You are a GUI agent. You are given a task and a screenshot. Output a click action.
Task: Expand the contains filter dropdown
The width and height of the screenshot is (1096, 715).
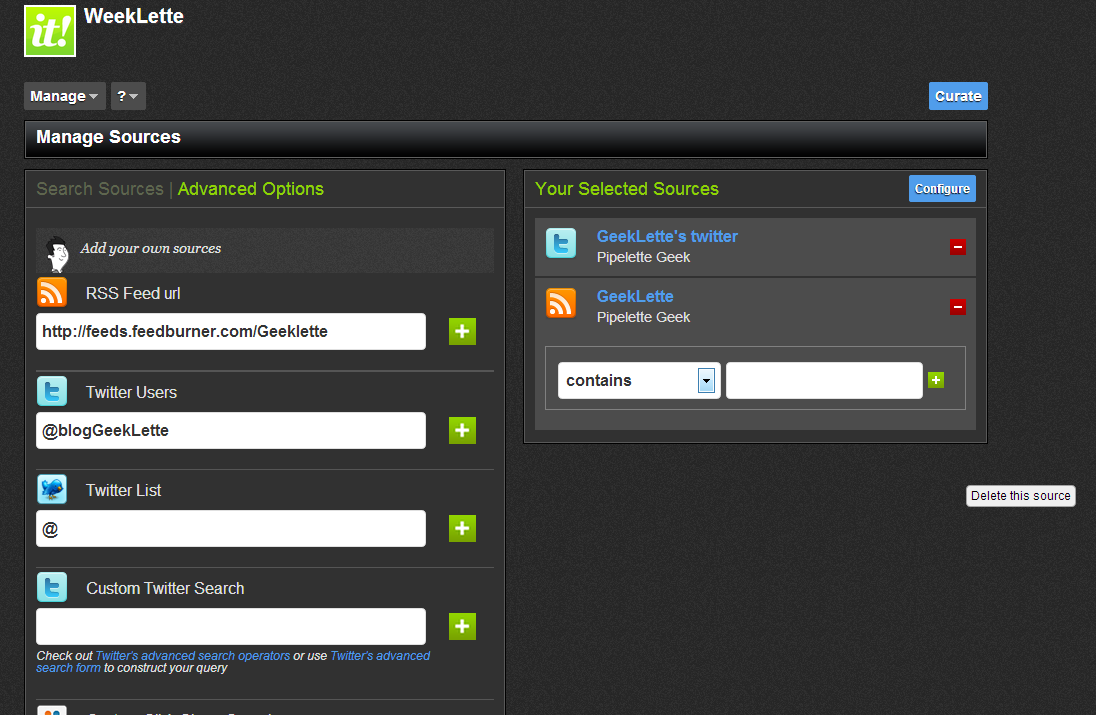point(706,380)
